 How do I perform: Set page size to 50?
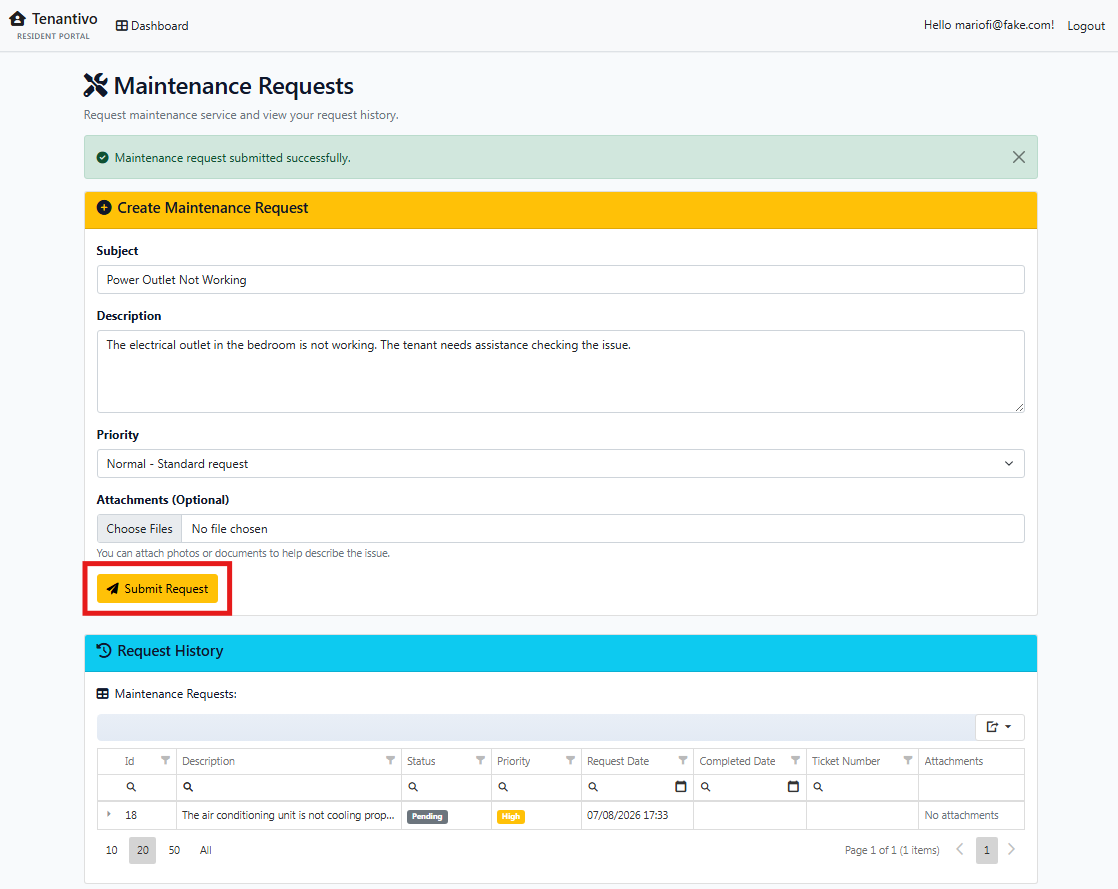174,850
